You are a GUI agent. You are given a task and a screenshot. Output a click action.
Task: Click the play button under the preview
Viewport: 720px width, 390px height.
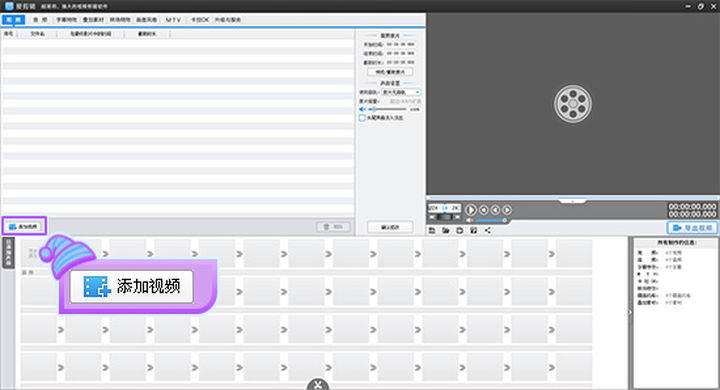tap(471, 210)
